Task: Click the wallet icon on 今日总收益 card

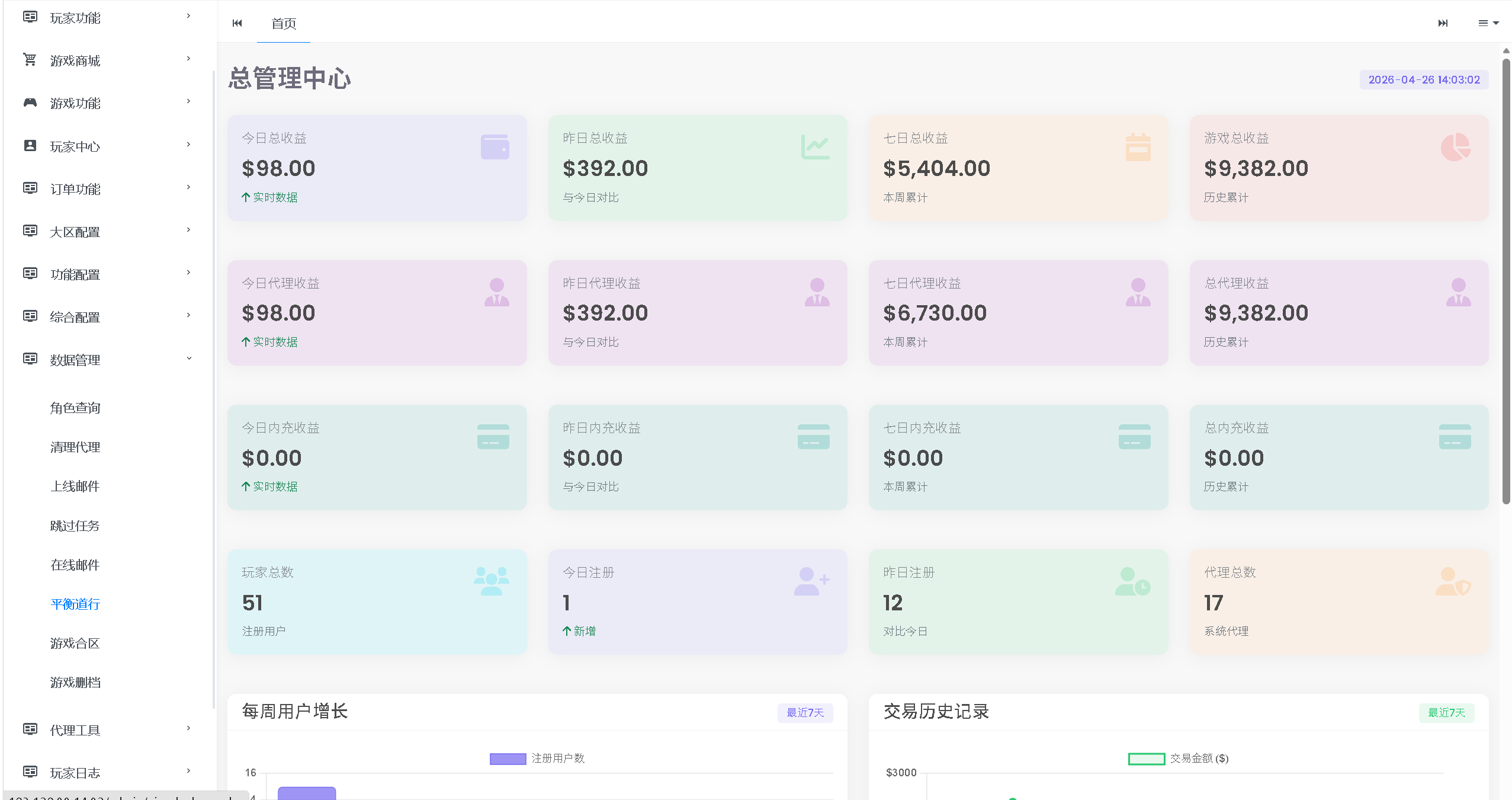Action: [495, 147]
